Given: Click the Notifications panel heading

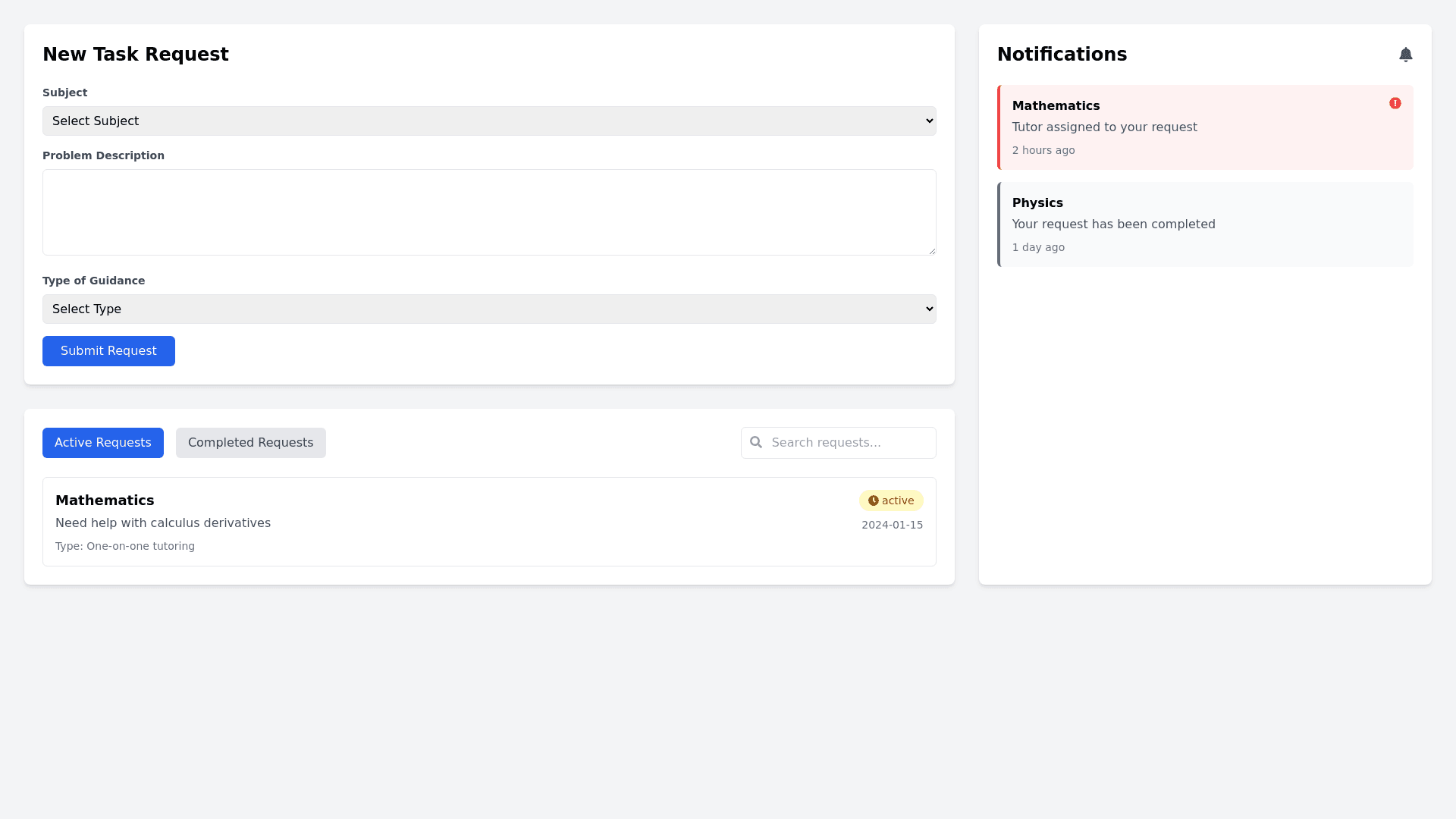Looking at the screenshot, I should click(1062, 55).
